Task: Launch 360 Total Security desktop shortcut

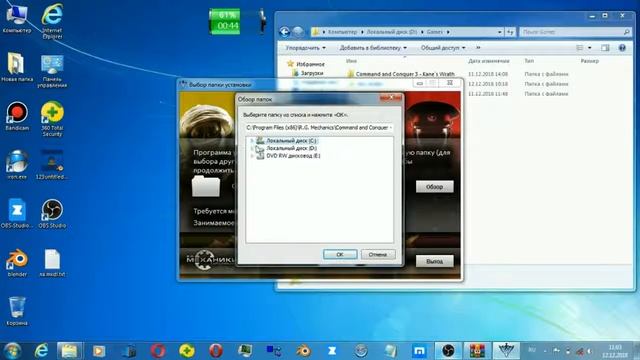Action: [x=52, y=119]
